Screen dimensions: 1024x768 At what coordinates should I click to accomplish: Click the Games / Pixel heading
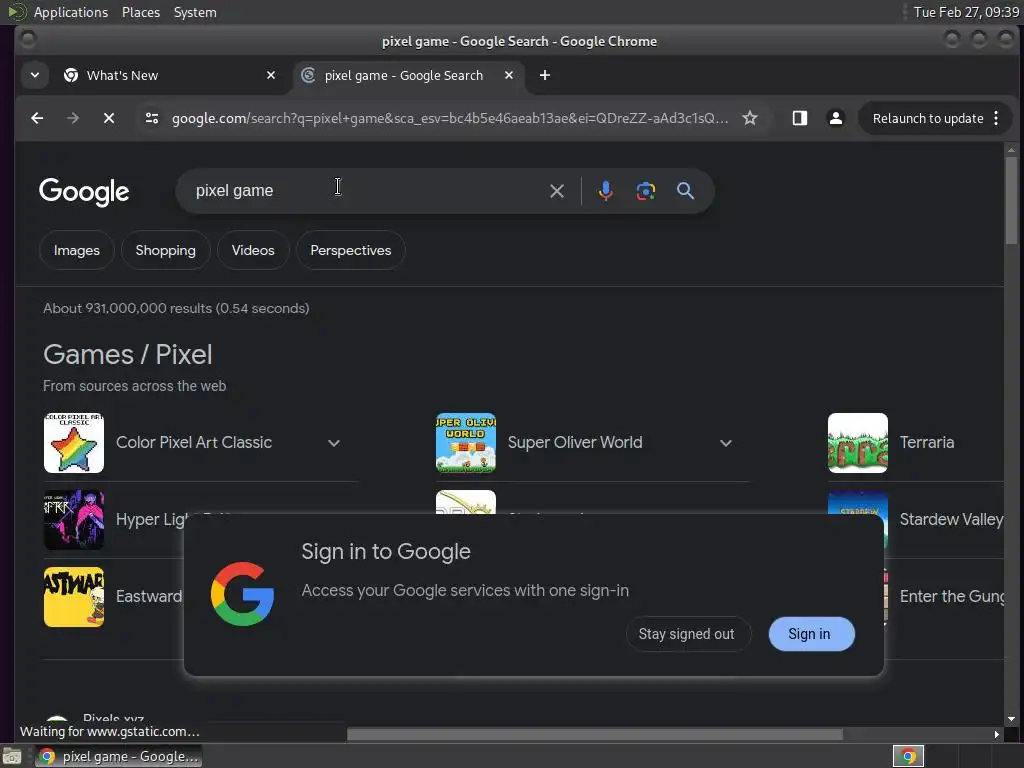pyautogui.click(x=127, y=355)
